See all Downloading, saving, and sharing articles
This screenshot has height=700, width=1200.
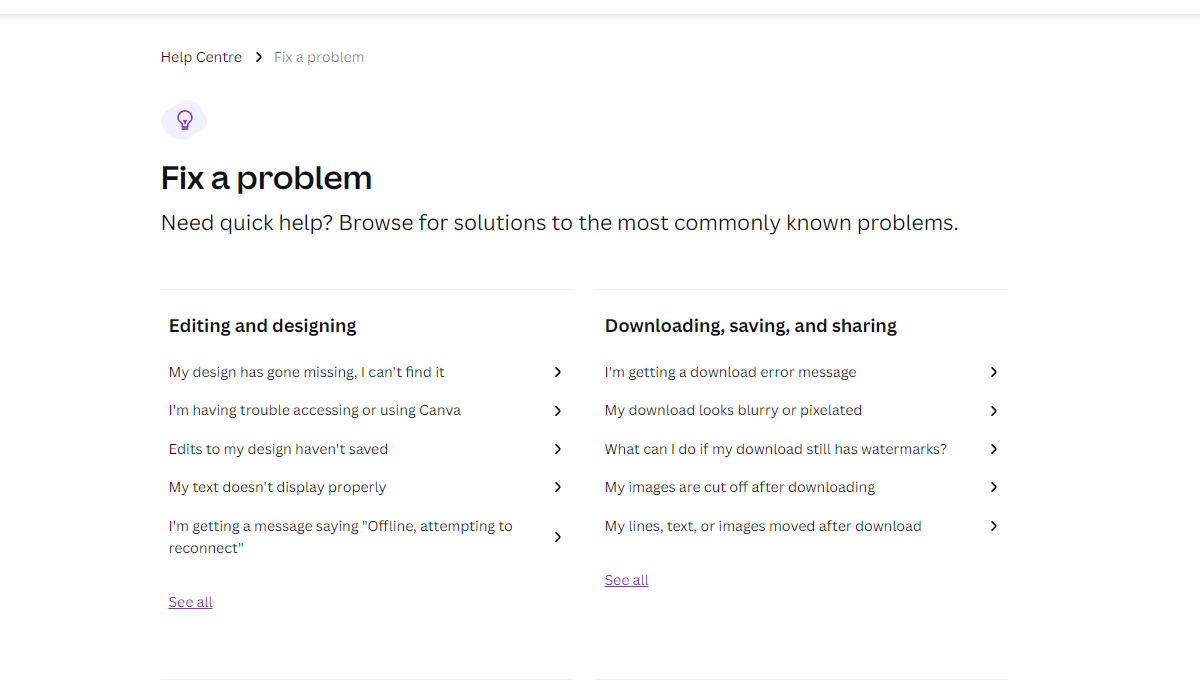[626, 580]
